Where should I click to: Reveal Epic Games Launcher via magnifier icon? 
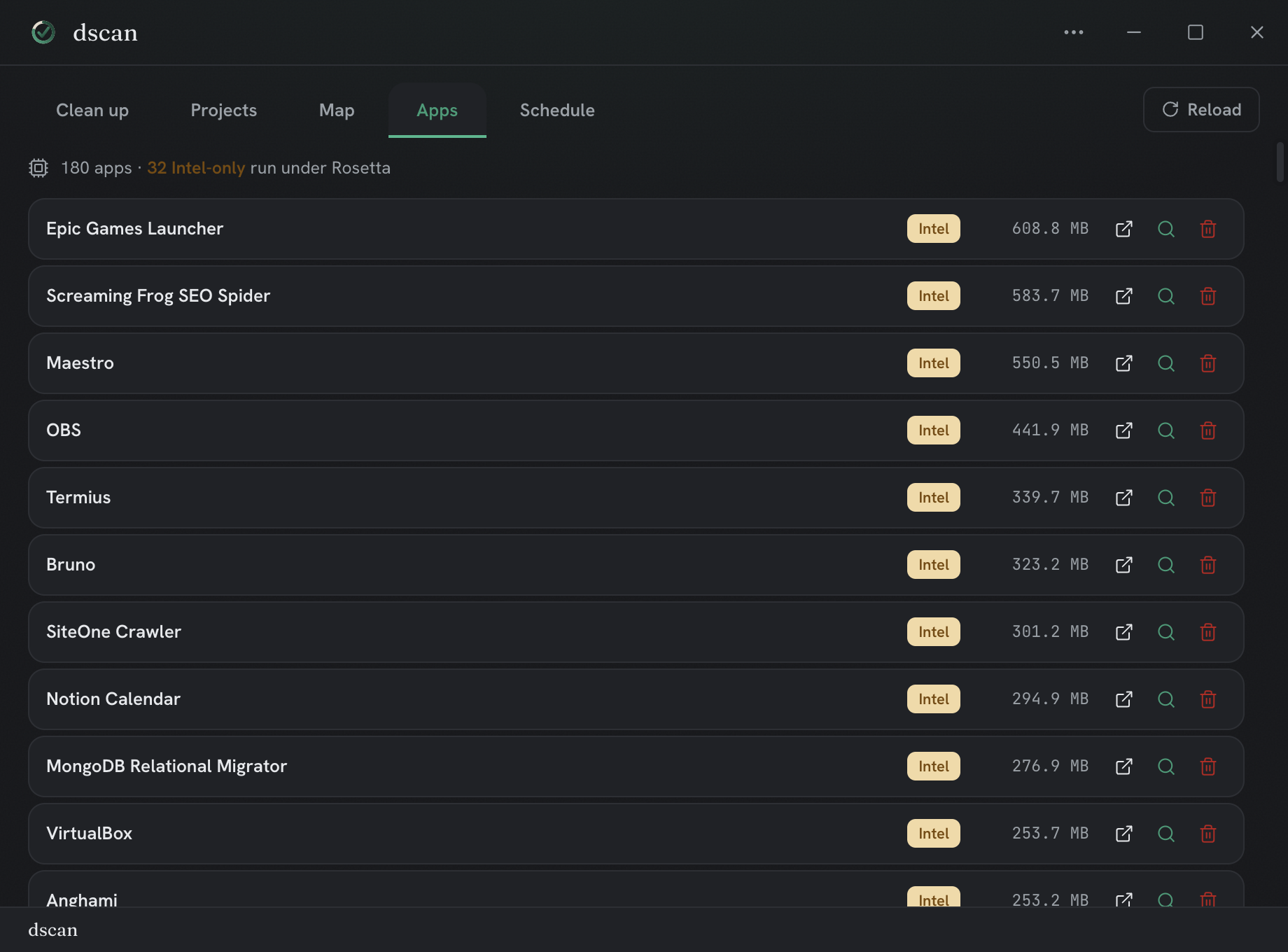(1166, 229)
